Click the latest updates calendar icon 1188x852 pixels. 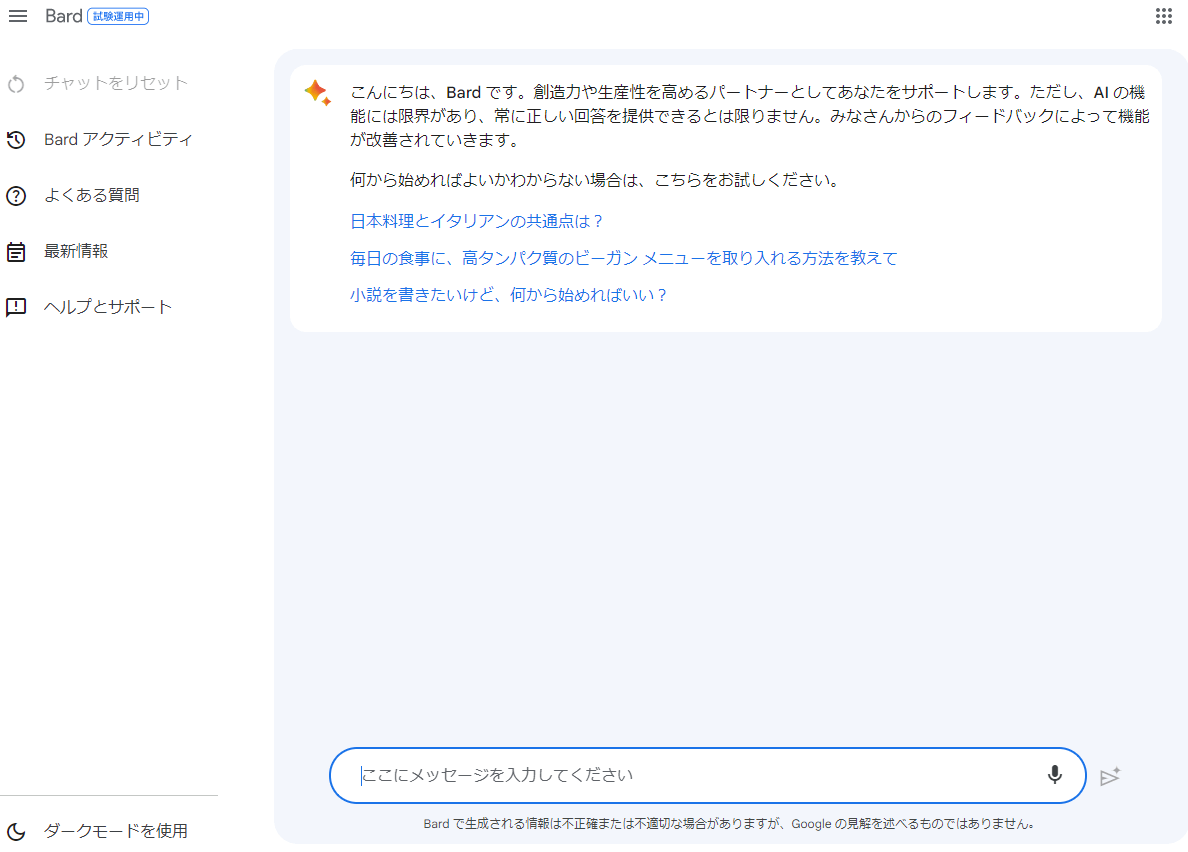pos(16,251)
